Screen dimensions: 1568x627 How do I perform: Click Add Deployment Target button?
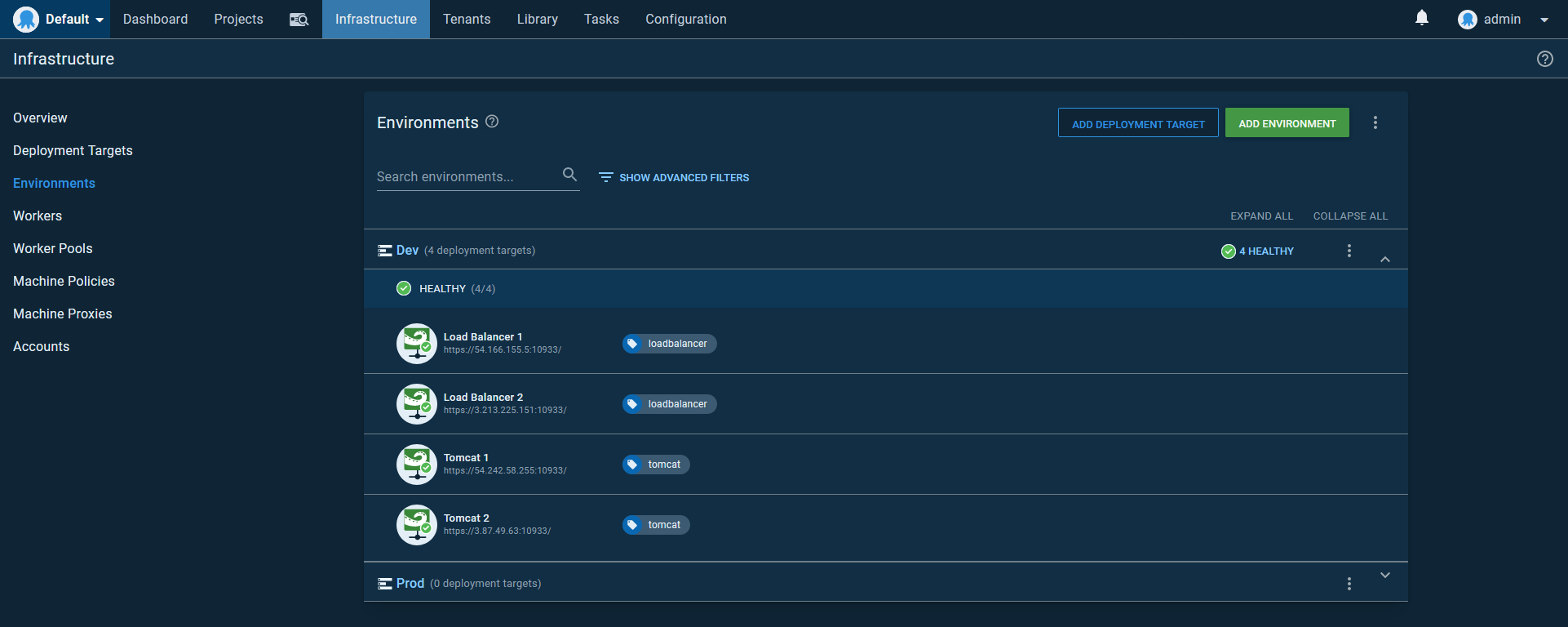[1137, 123]
